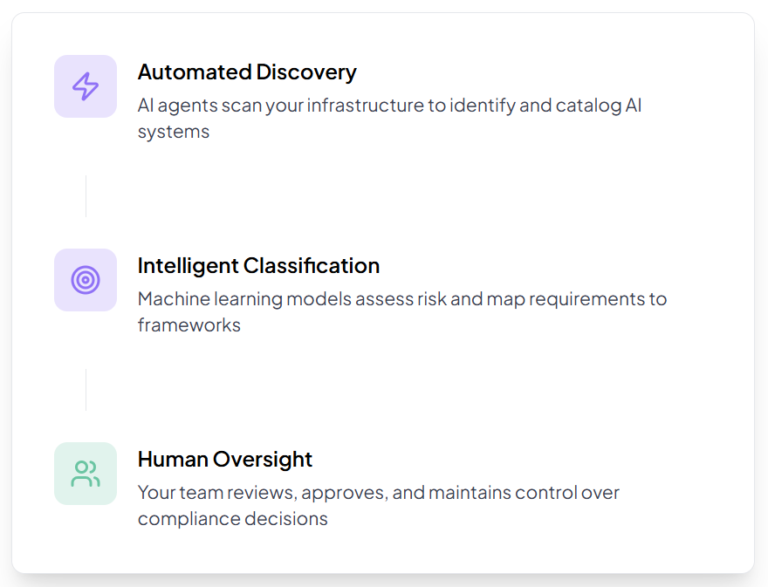The height and width of the screenshot is (587, 768).
Task: Click the 'AI agents scan your infrastructure' line
Action: point(389,105)
